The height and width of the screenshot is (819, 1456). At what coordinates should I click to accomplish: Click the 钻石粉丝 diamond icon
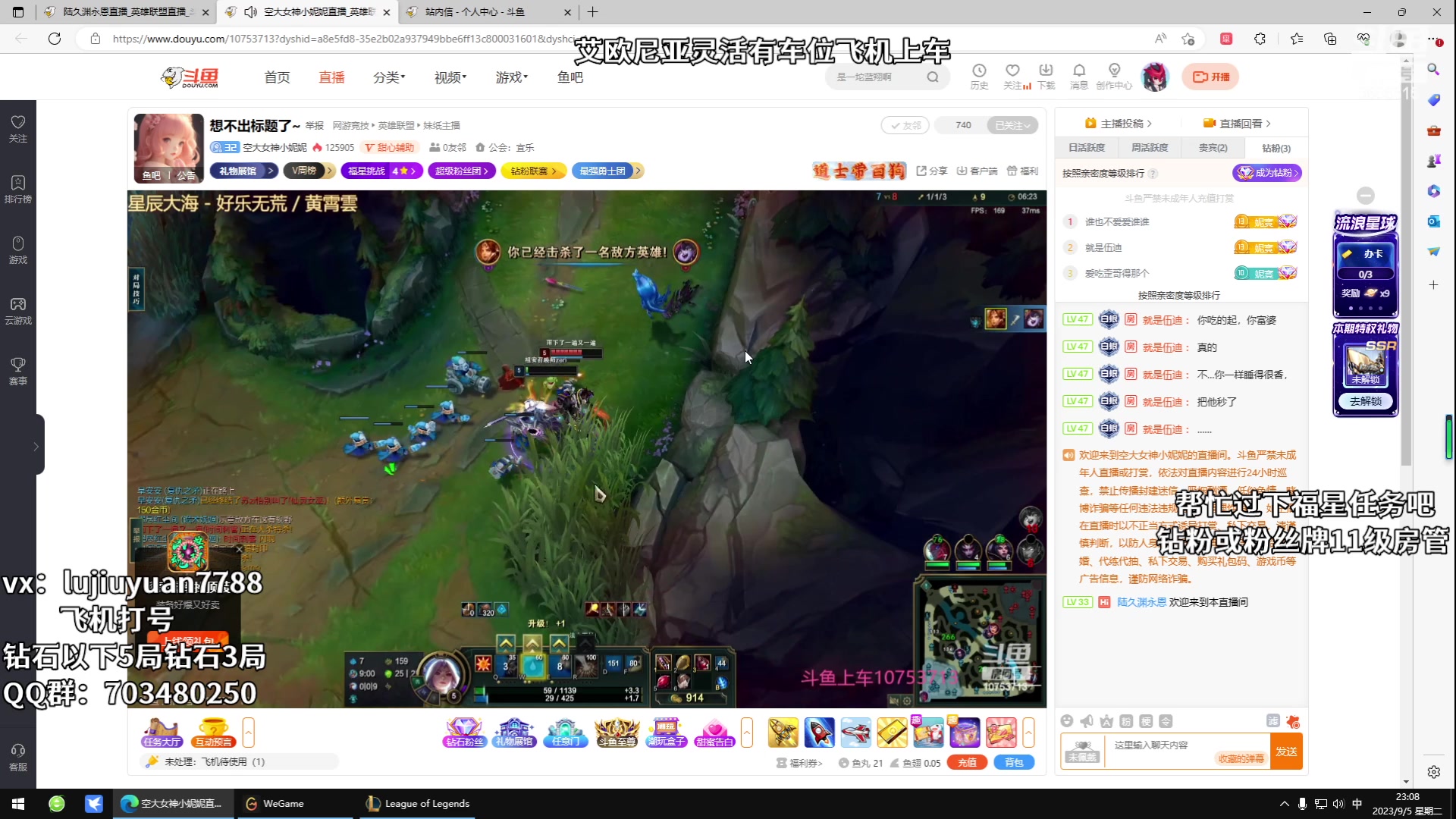pos(464,733)
